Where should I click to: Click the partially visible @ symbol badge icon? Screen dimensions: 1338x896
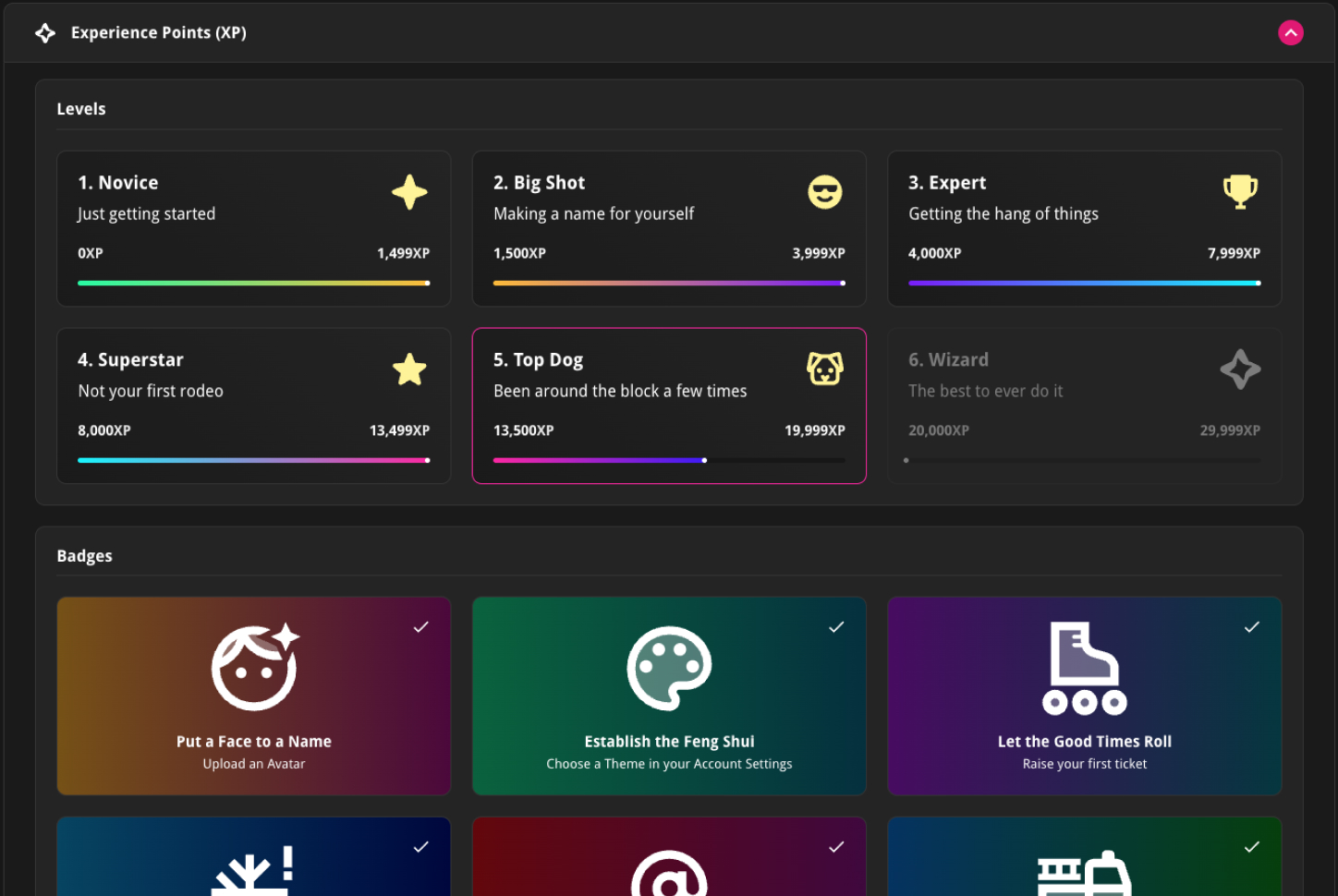pyautogui.click(x=669, y=873)
